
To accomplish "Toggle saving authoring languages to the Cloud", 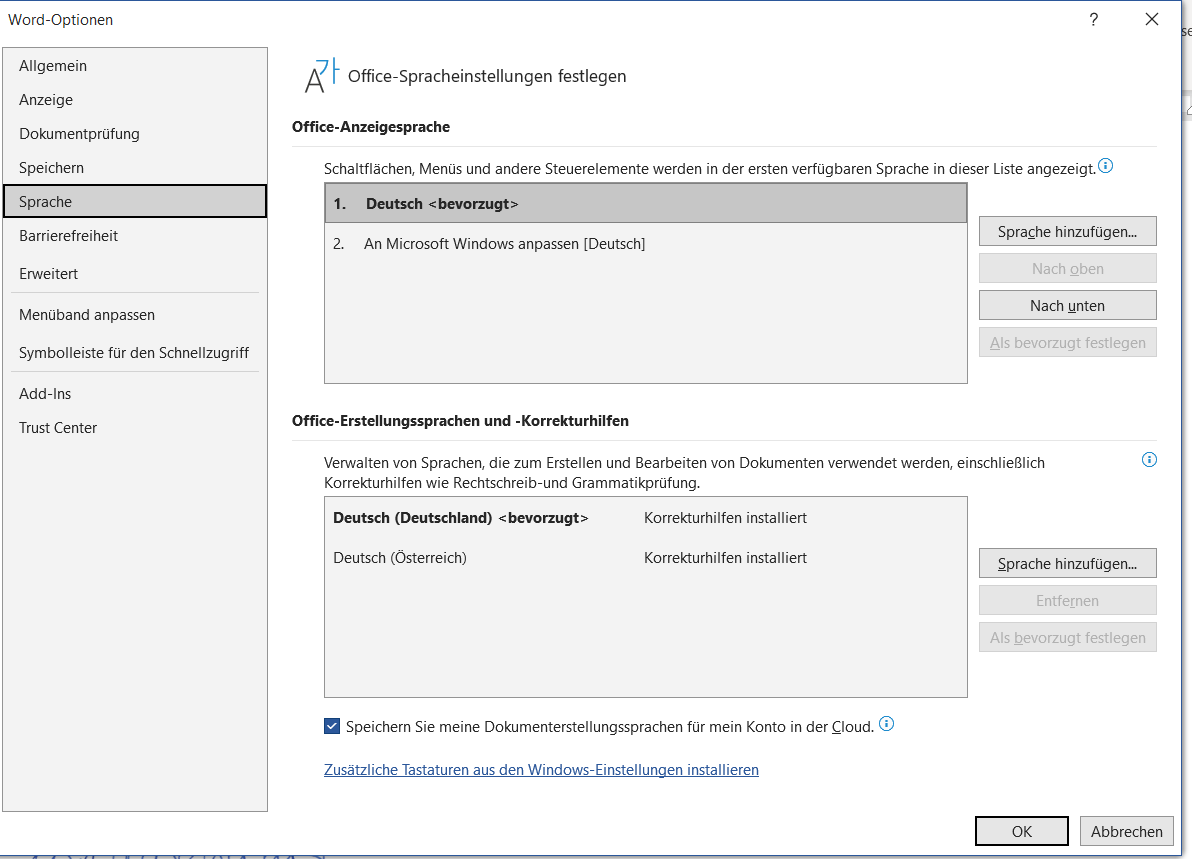I will [x=332, y=726].
